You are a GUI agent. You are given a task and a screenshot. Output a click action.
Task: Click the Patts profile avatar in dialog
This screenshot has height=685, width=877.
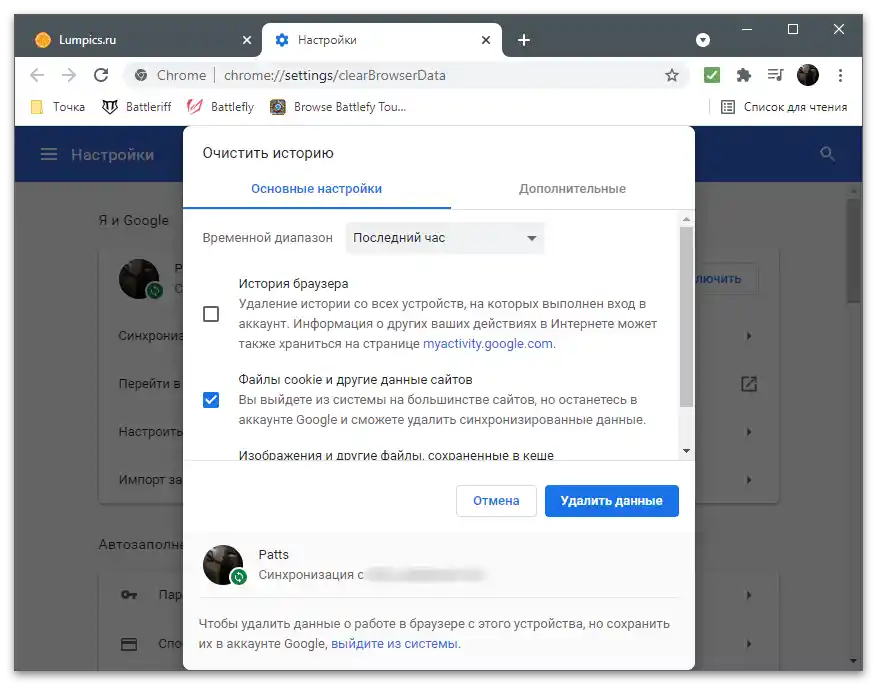click(x=224, y=565)
